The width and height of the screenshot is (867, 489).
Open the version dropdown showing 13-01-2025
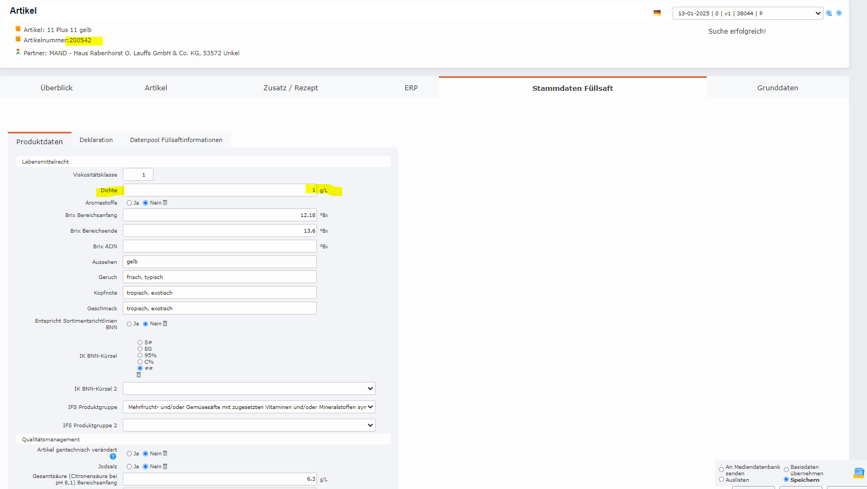(747, 13)
